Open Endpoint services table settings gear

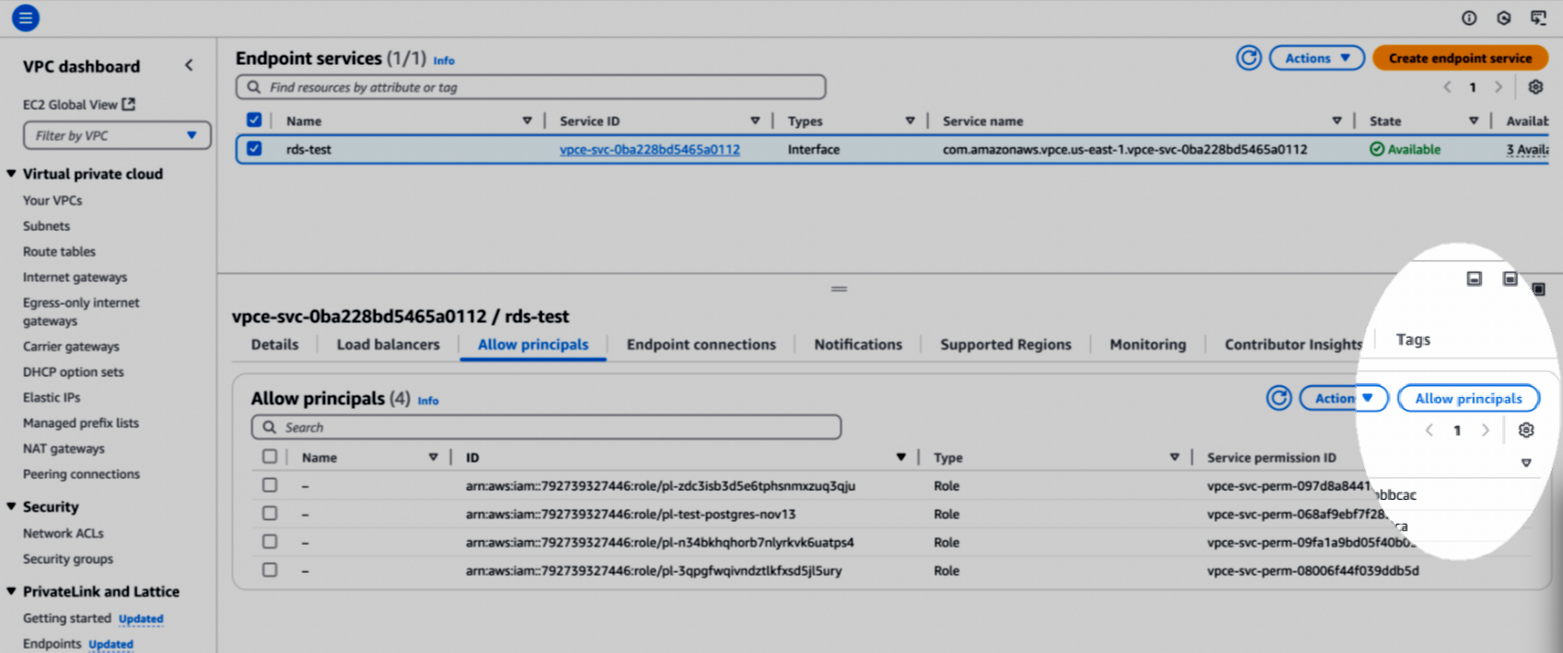pos(1535,87)
